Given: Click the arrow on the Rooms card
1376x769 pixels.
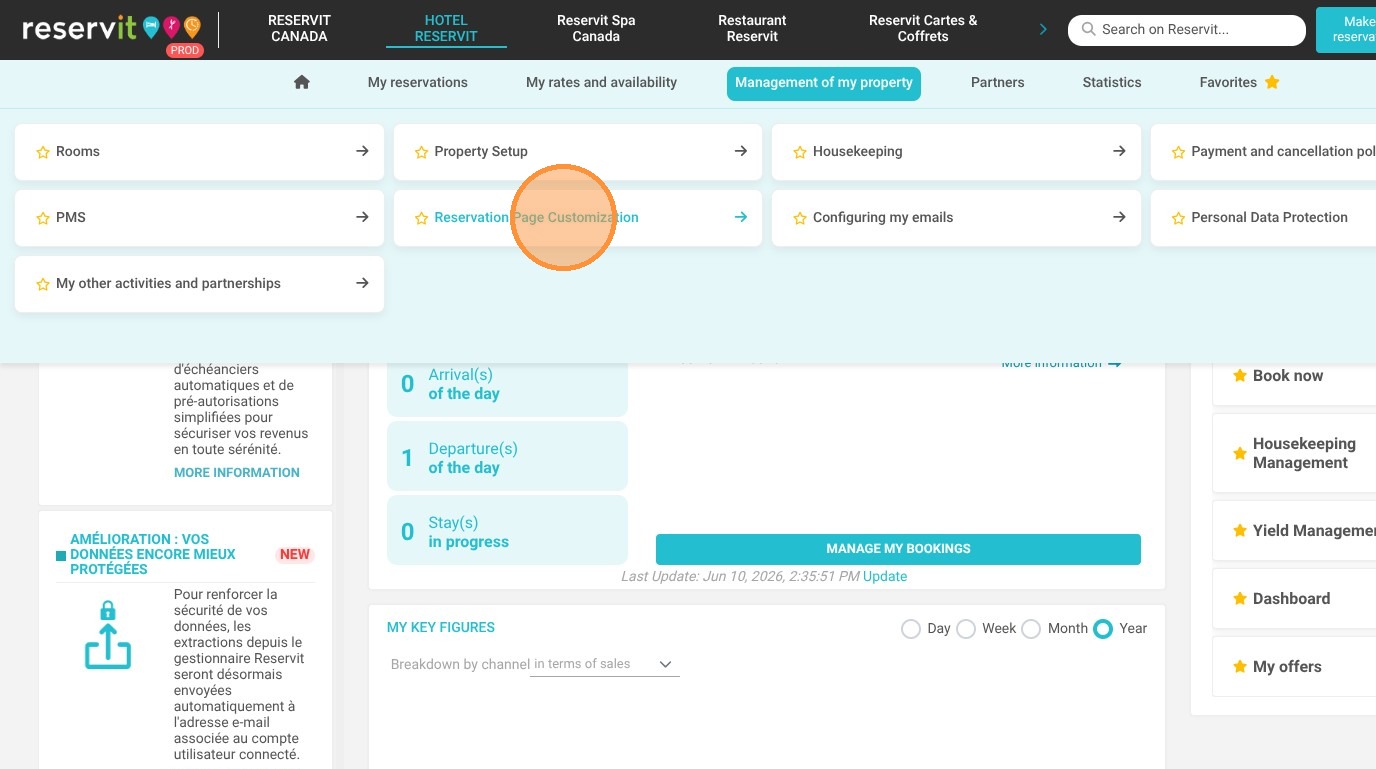Looking at the screenshot, I should click(x=362, y=151).
